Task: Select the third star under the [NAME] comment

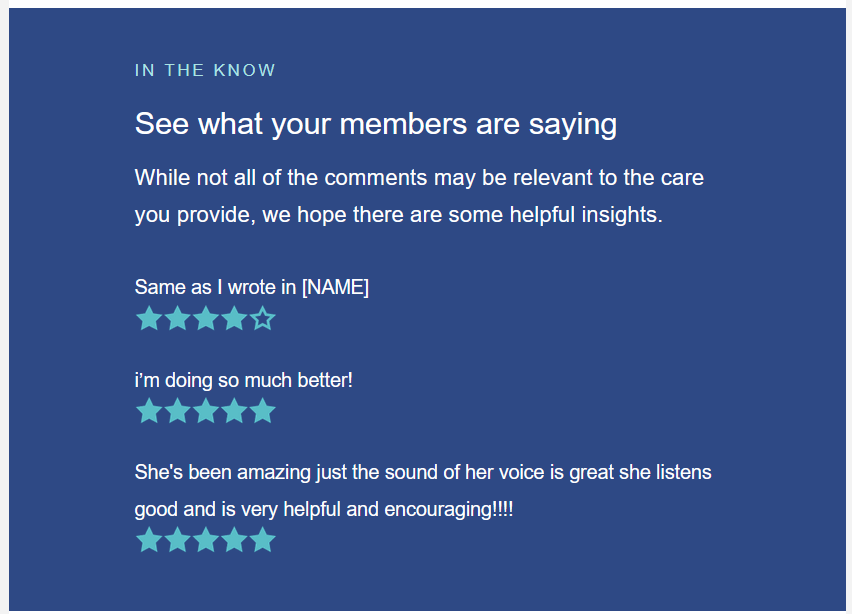Action: (x=206, y=319)
